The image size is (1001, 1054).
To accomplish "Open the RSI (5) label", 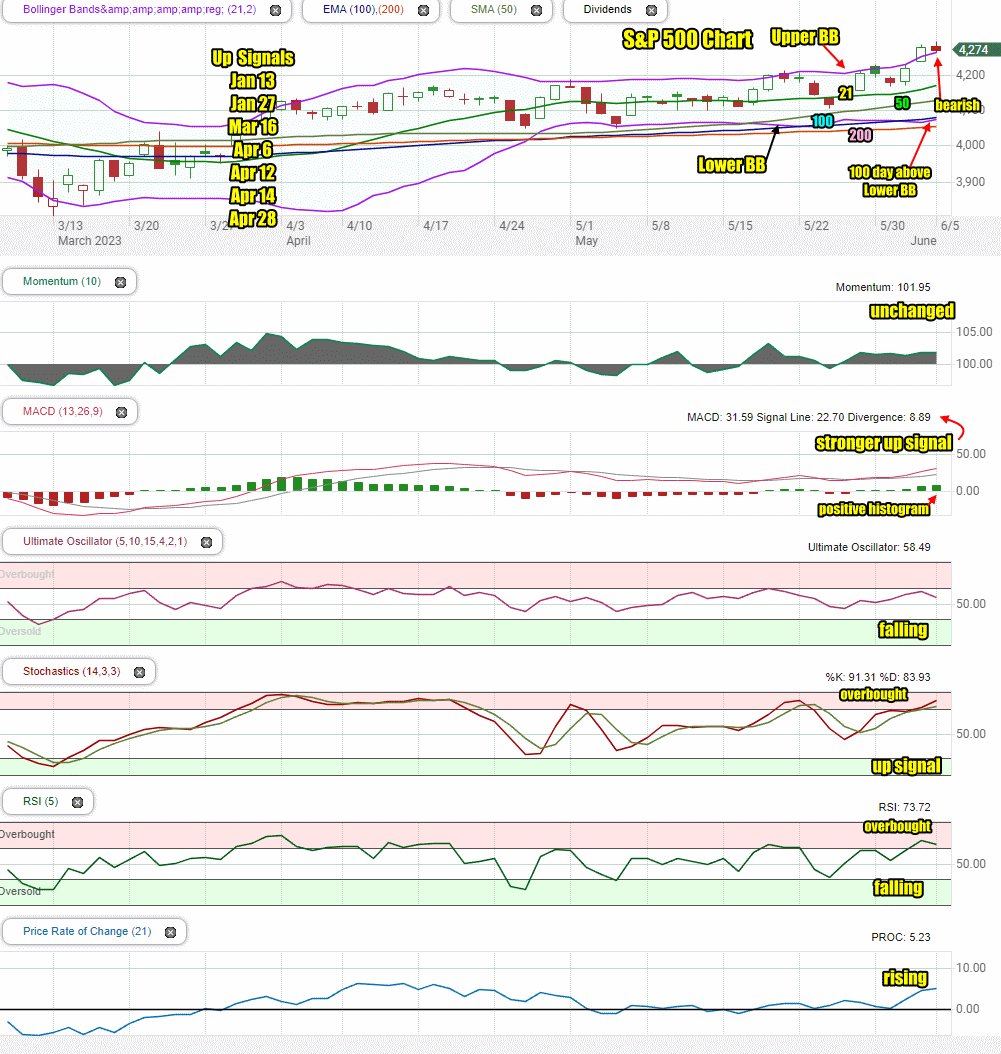I will tap(41, 801).
